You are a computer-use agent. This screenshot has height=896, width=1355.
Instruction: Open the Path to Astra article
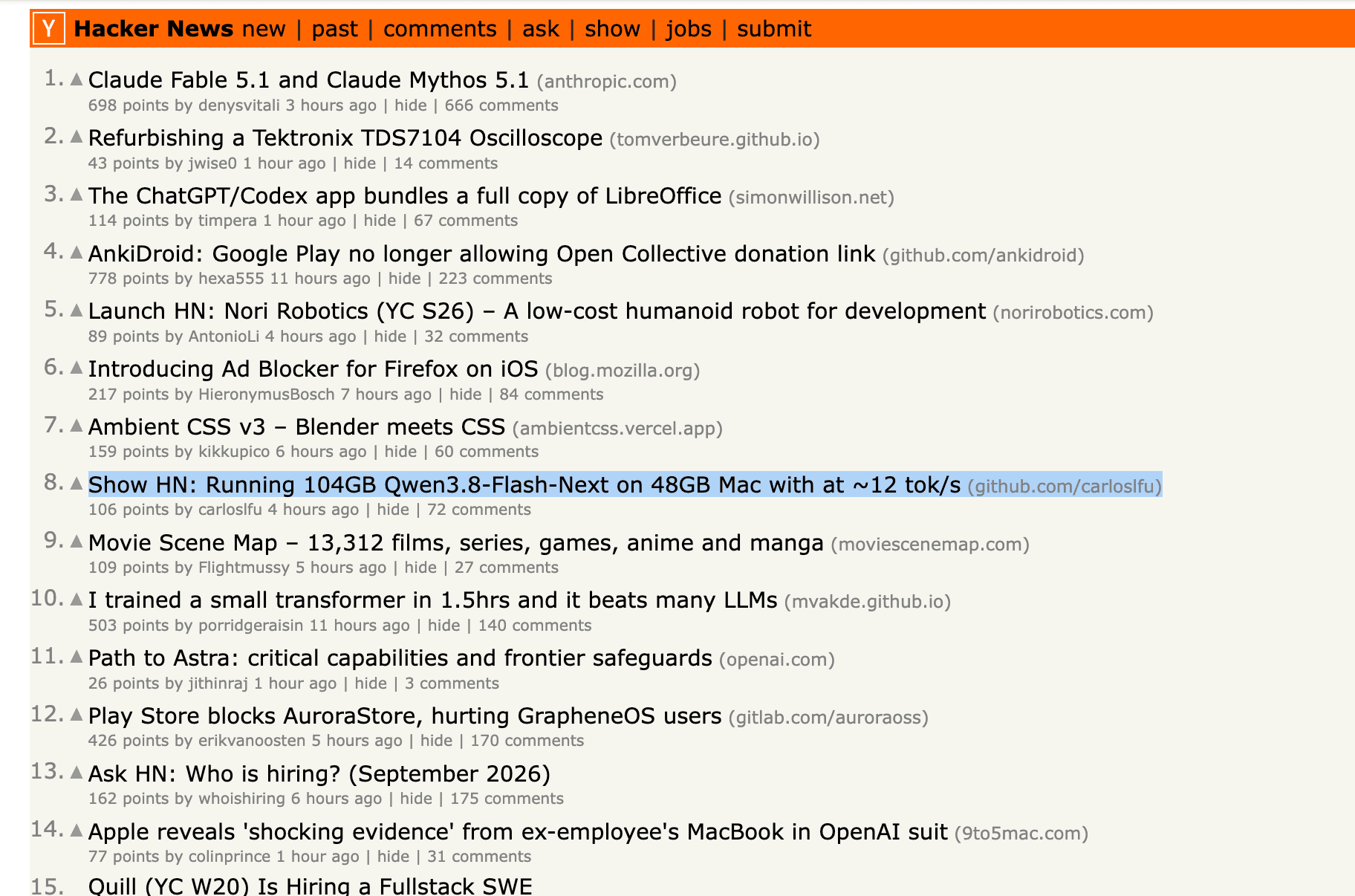click(400, 658)
